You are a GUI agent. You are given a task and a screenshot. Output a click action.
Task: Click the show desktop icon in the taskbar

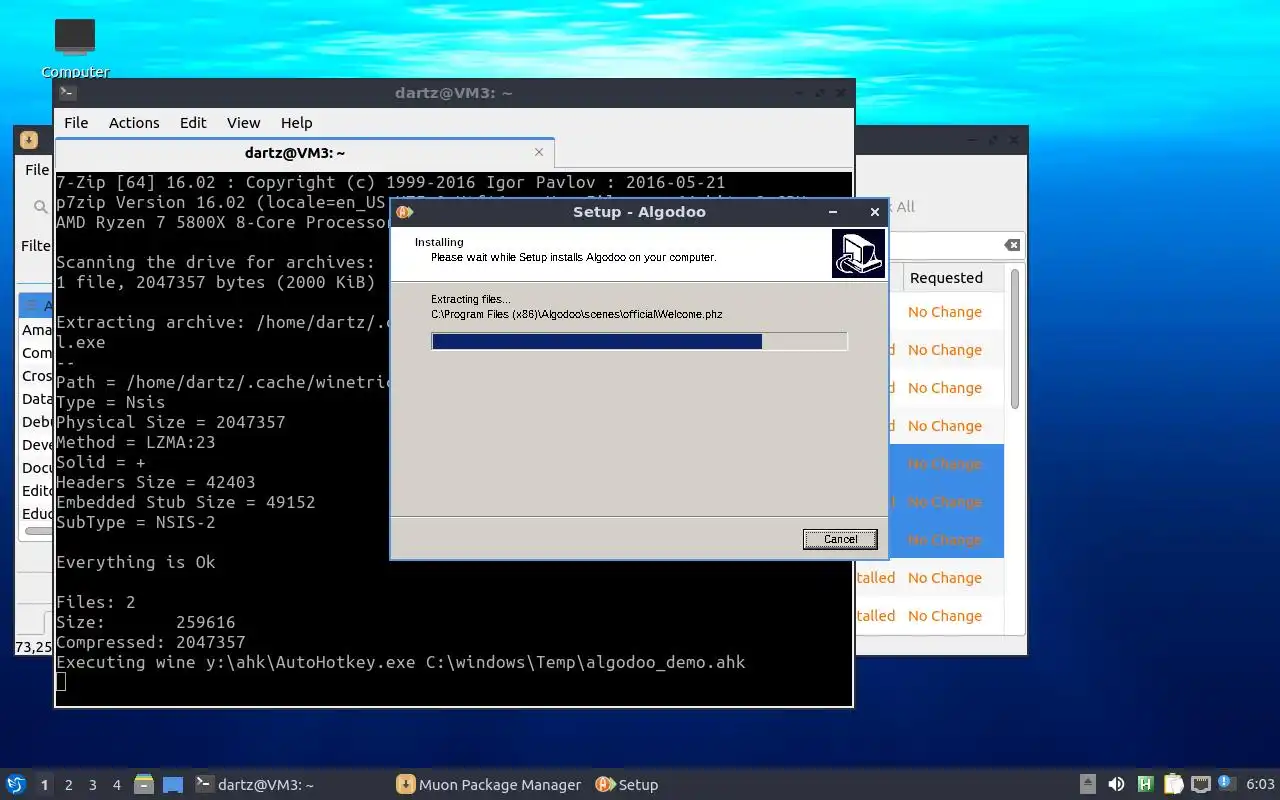[173, 785]
